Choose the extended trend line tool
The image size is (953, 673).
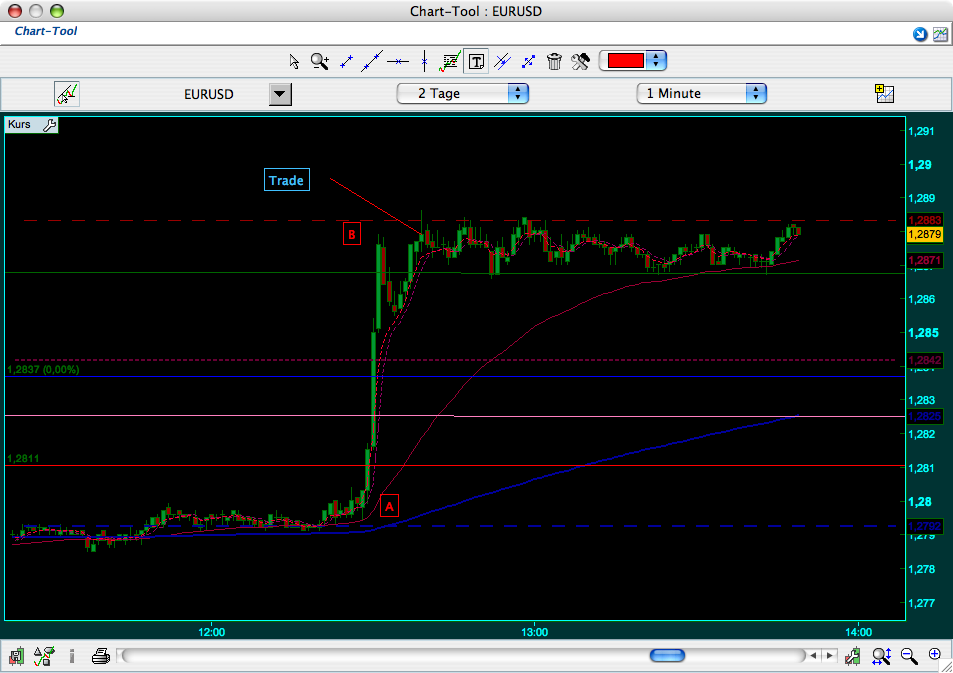(372, 61)
